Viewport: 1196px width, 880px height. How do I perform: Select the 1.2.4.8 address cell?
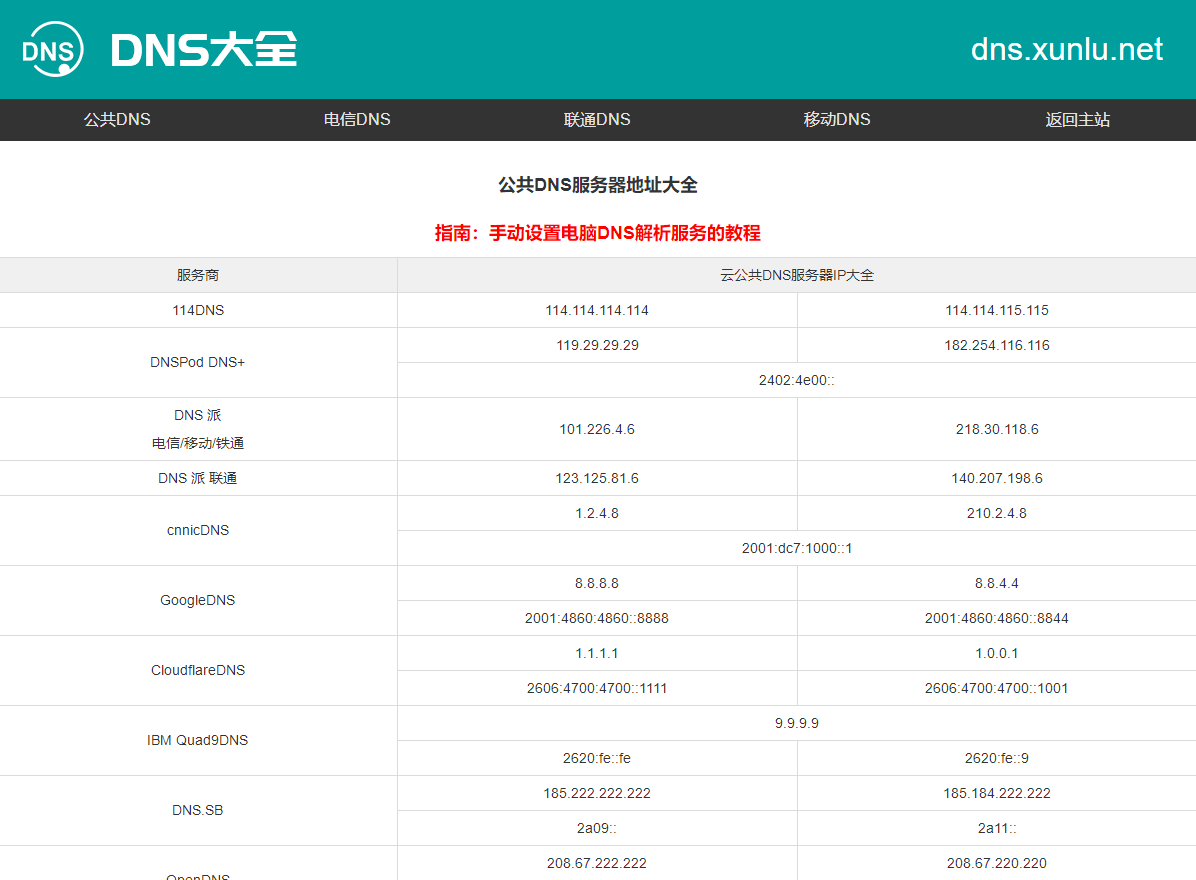pyautogui.click(x=597, y=513)
